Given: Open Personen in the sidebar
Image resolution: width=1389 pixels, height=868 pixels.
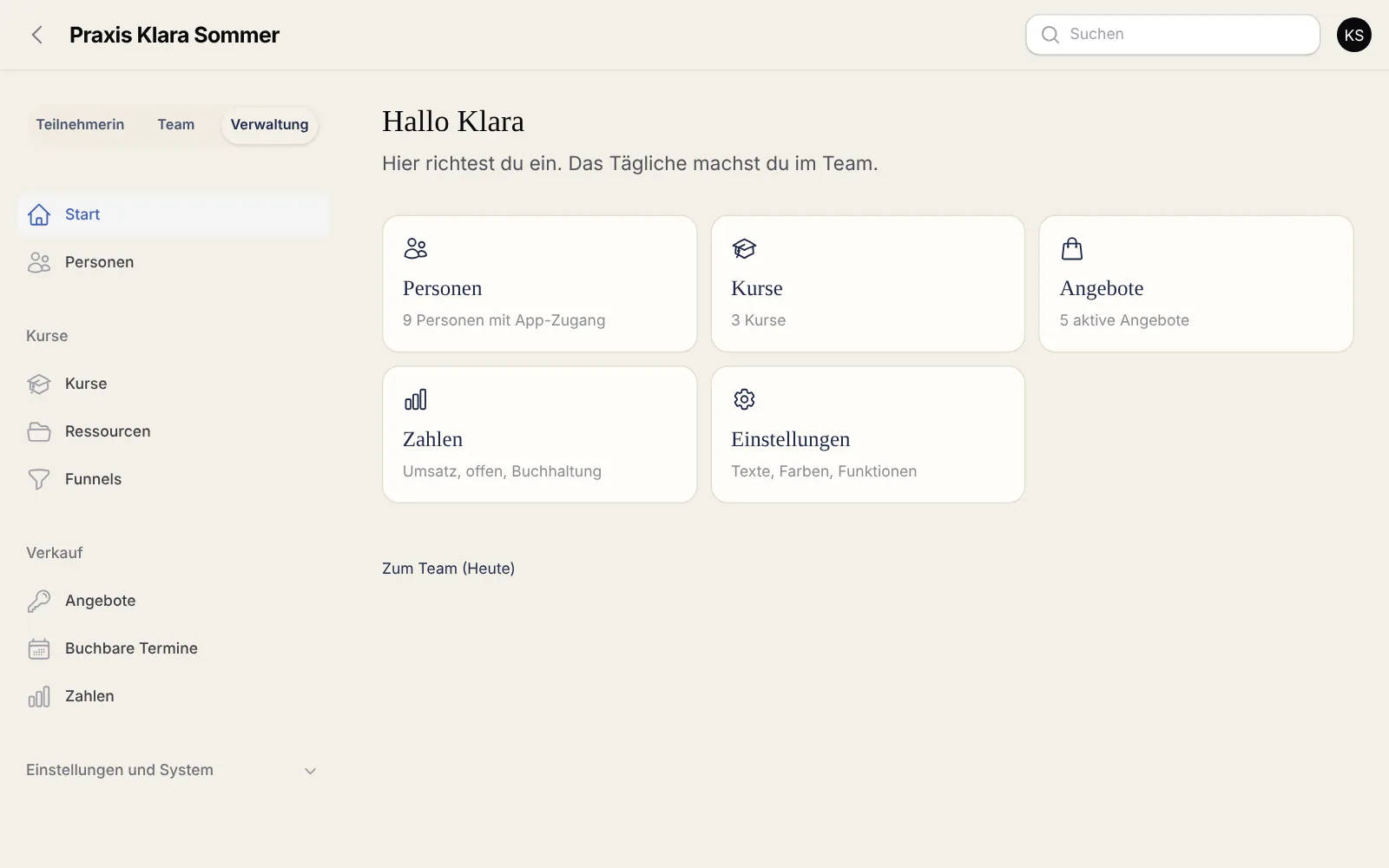Looking at the screenshot, I should [174, 262].
